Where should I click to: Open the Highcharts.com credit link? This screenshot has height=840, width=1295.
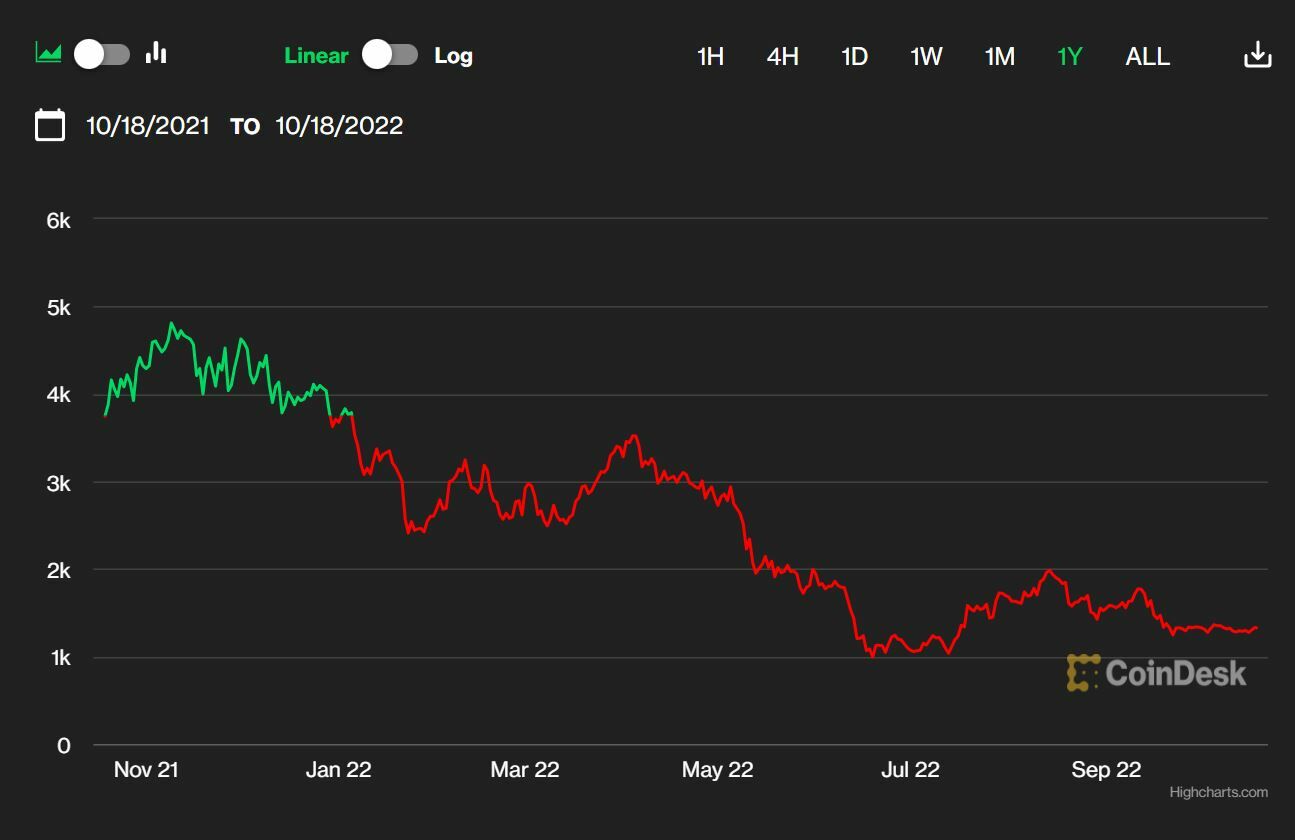point(1218,792)
